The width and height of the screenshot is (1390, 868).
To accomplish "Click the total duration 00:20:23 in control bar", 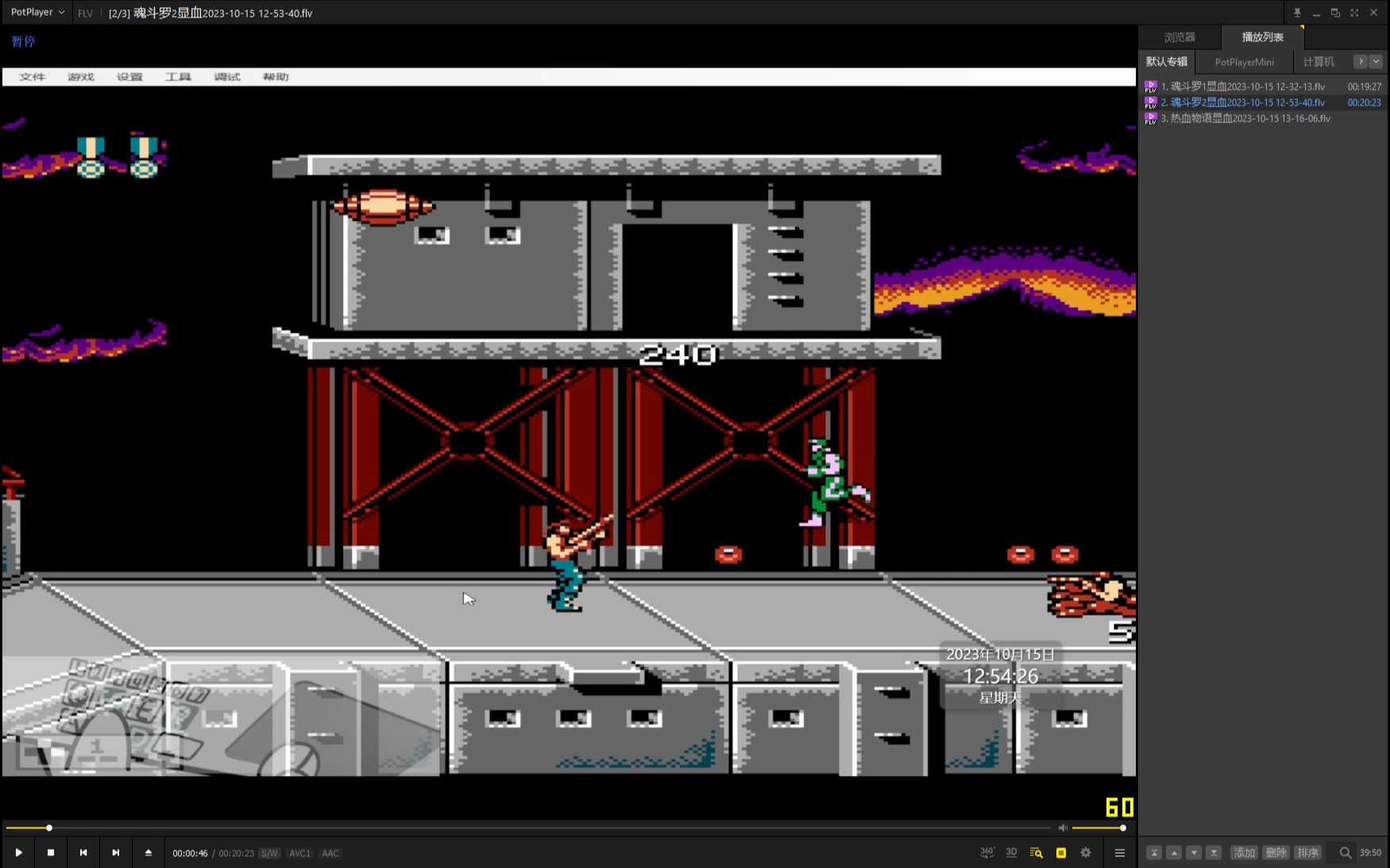I will 236,853.
